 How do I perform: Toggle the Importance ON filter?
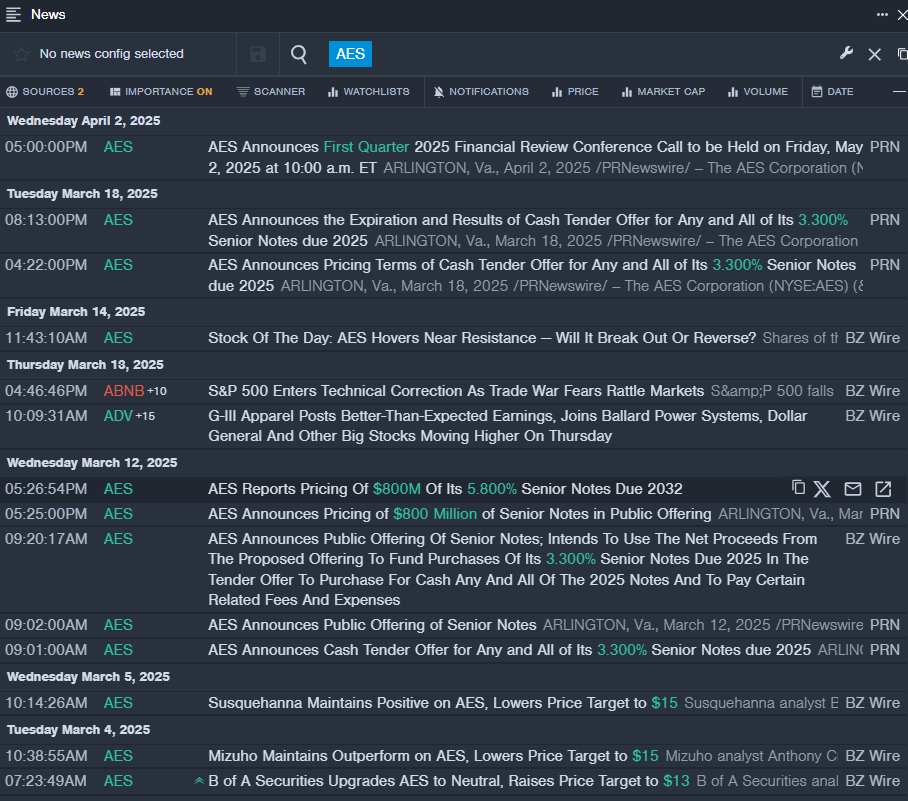[161, 92]
